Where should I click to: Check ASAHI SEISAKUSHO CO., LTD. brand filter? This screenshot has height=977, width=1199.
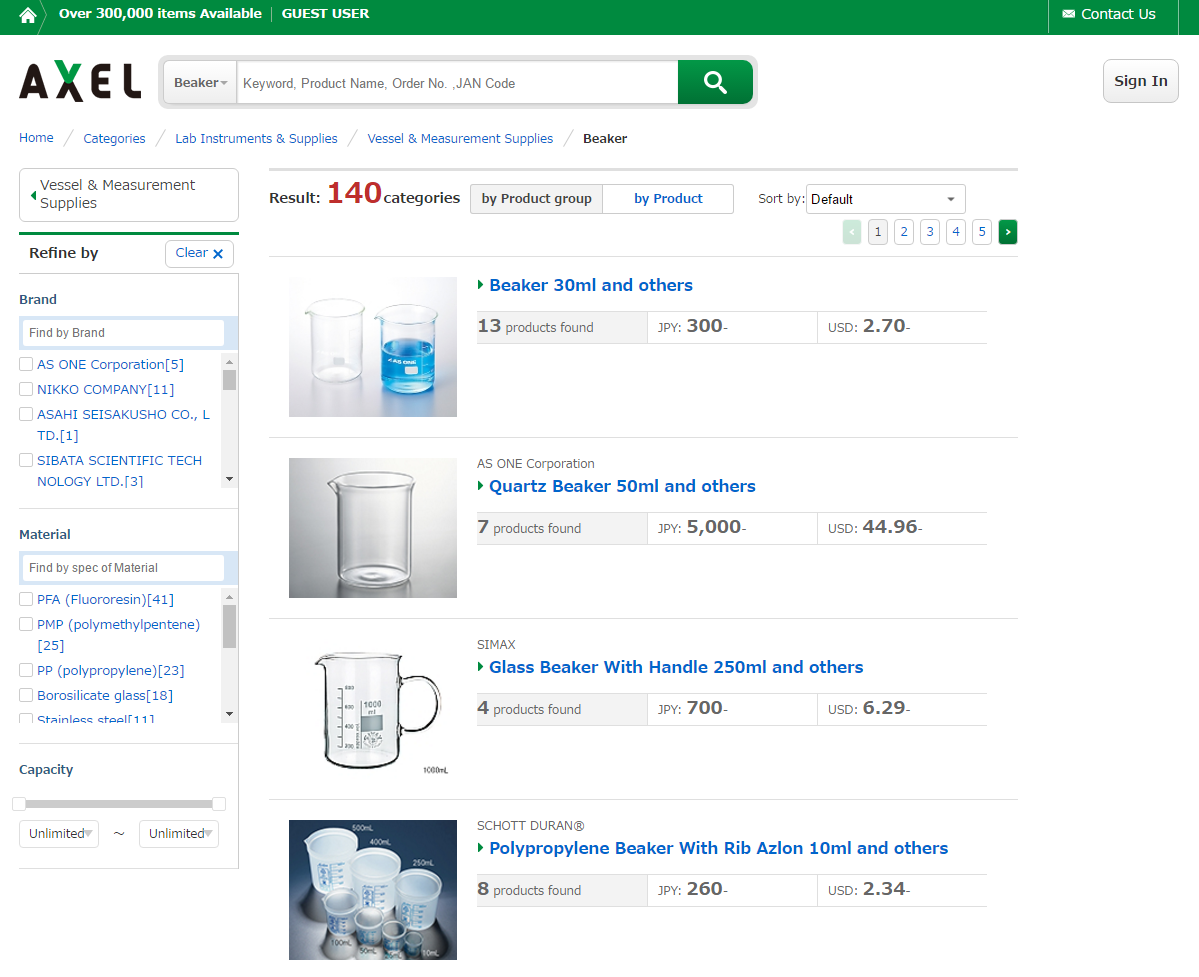[x=26, y=414]
